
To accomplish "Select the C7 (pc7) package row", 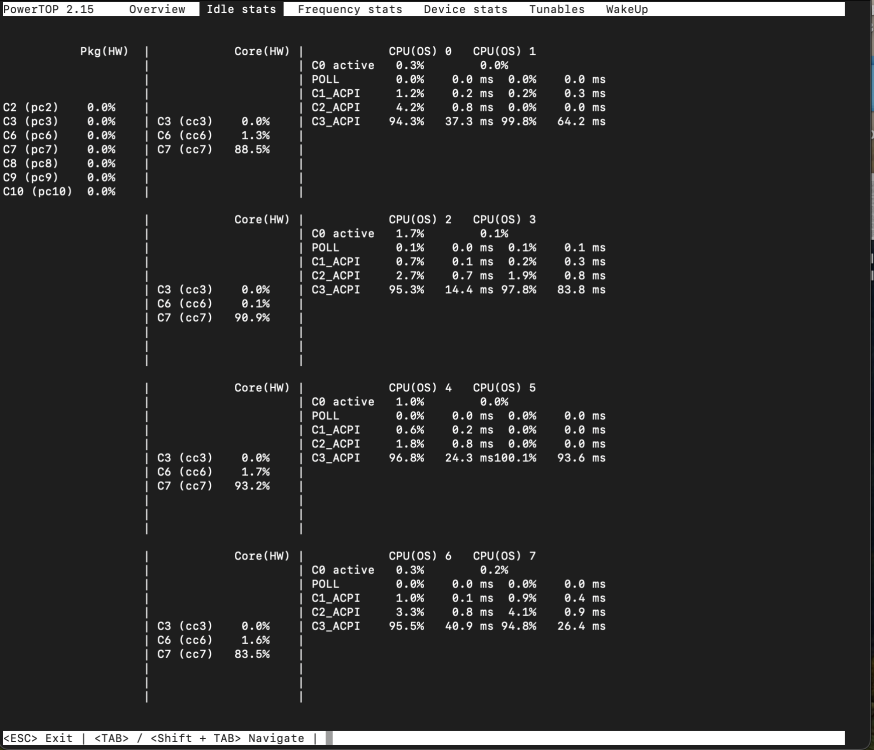I will 59,149.
